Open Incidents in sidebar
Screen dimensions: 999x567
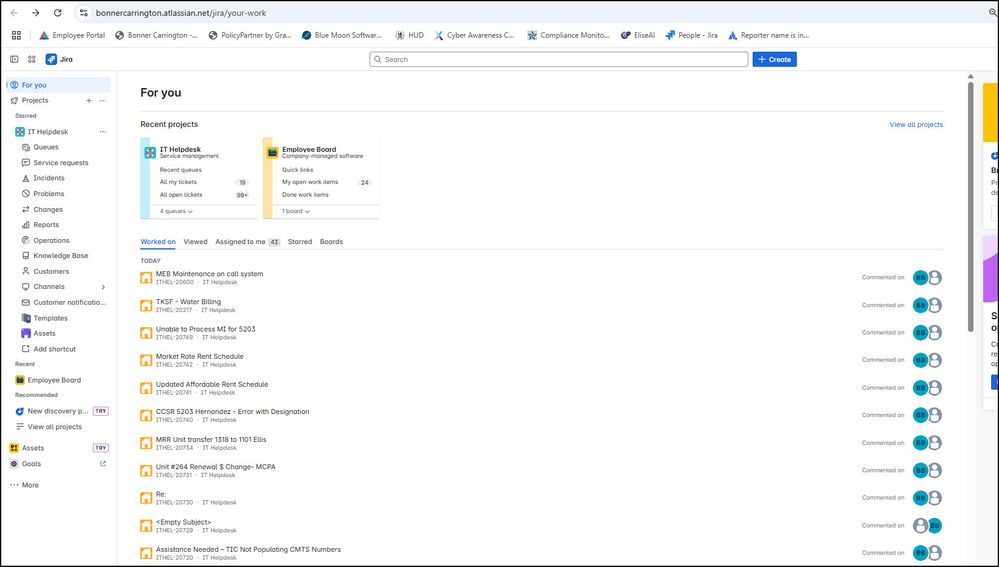48,178
